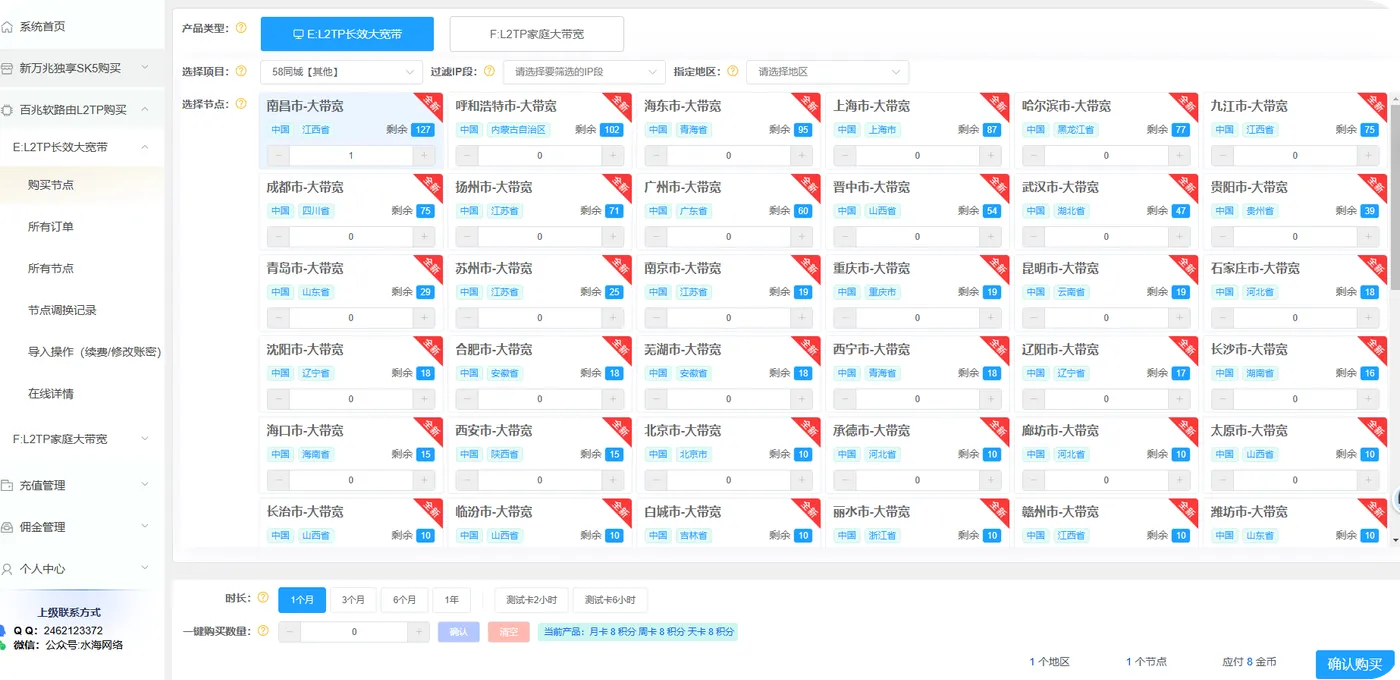Screen dimensions: 1400x680
Task: Click 内蒙古自治区 tag on 呼和浩特市 card
Action: [x=518, y=130]
